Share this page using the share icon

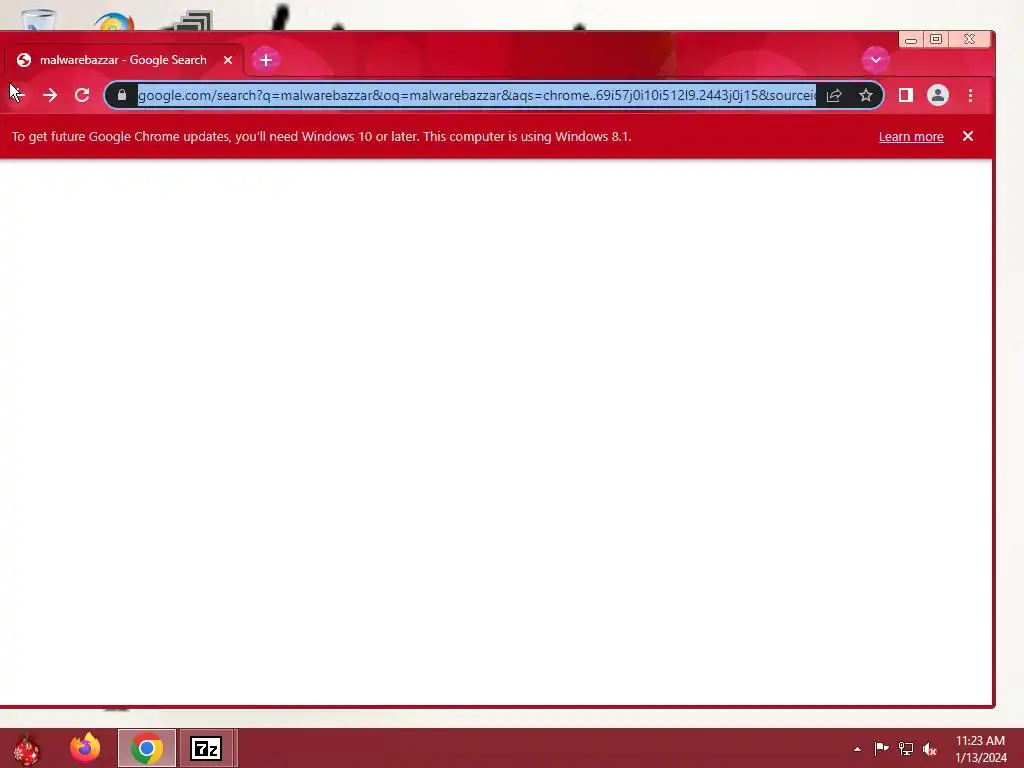[834, 95]
